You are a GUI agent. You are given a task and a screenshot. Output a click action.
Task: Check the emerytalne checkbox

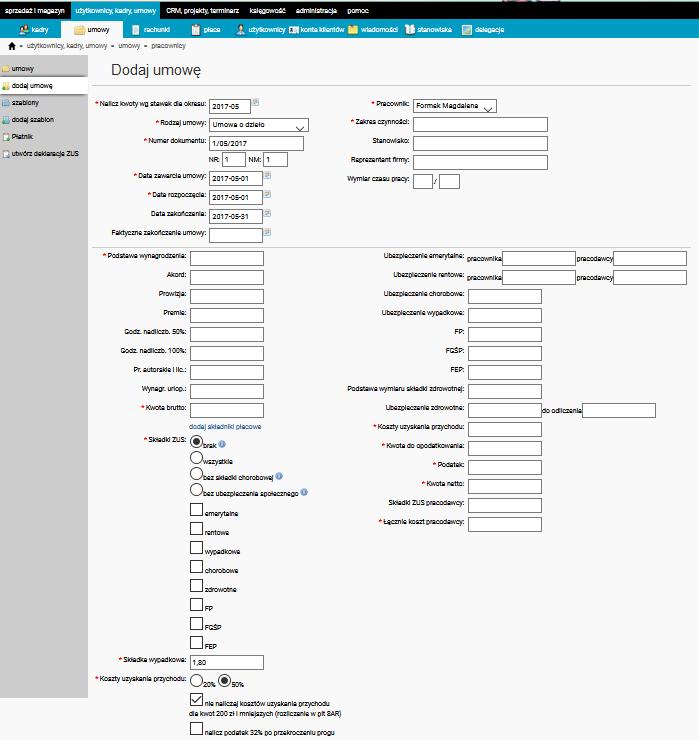pos(196,510)
